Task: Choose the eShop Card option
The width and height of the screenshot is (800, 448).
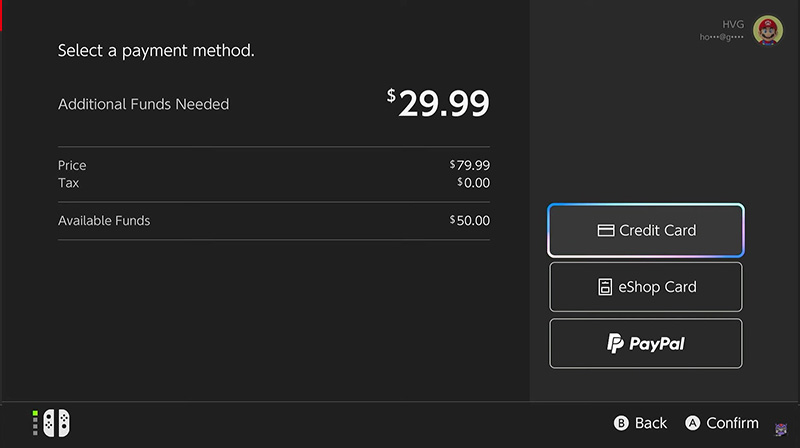Action: click(645, 287)
